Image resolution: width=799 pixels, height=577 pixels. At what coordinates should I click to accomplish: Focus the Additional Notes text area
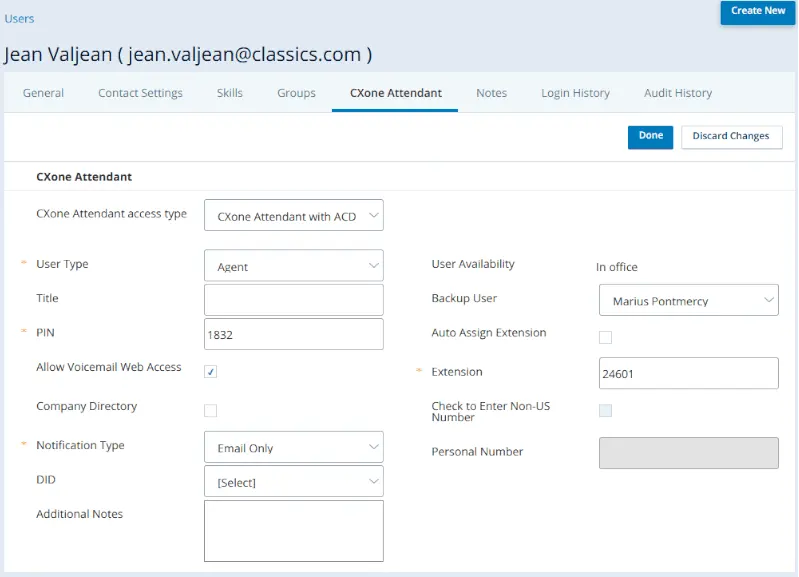tap(294, 531)
